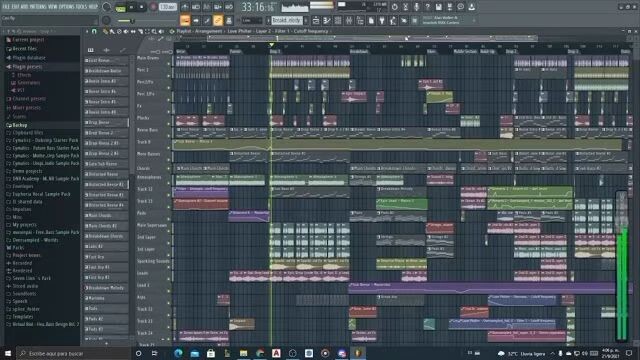
Task: Select the Drop Reese pattern in picker
Action: (106, 122)
